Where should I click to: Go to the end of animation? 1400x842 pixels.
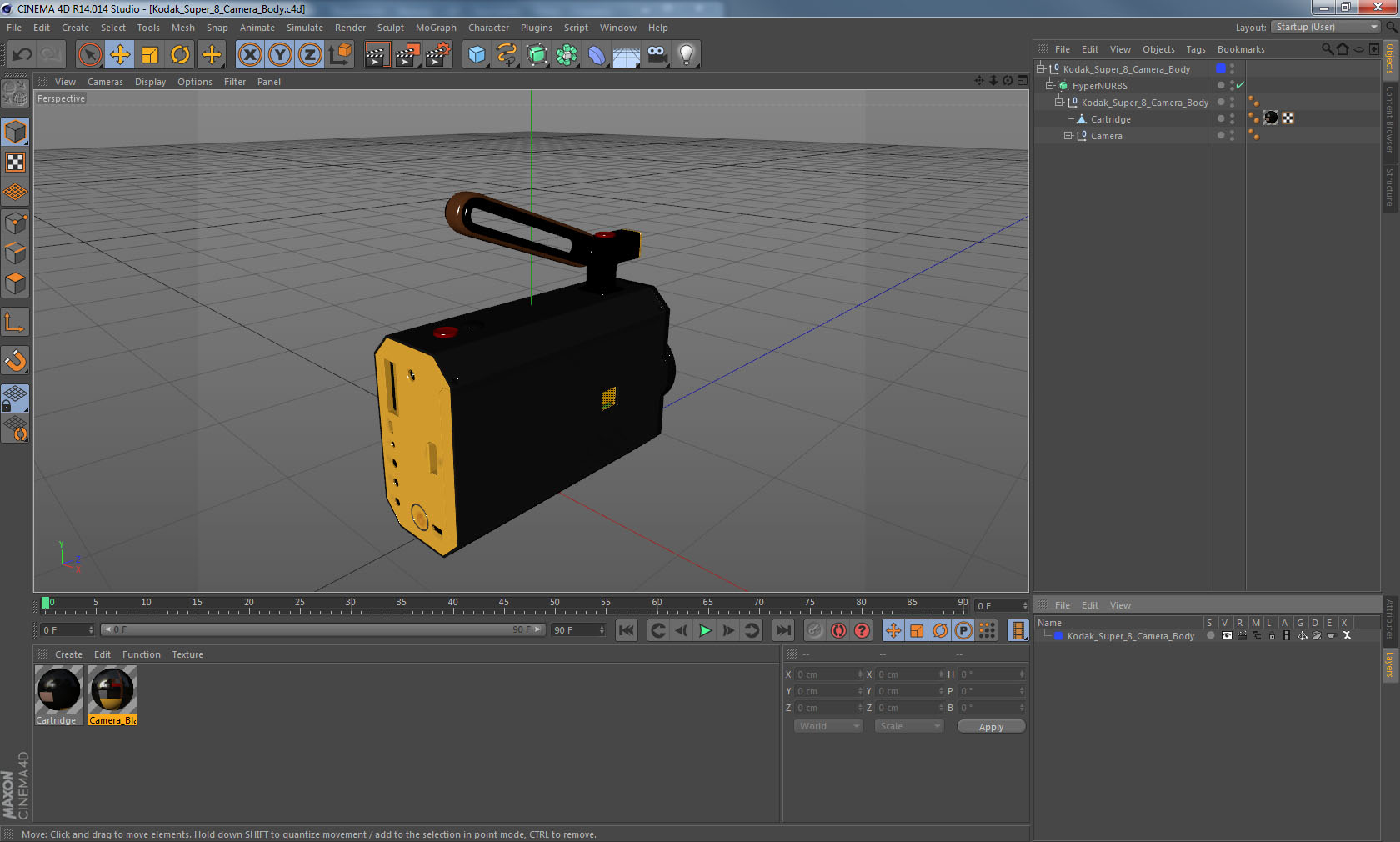(783, 630)
